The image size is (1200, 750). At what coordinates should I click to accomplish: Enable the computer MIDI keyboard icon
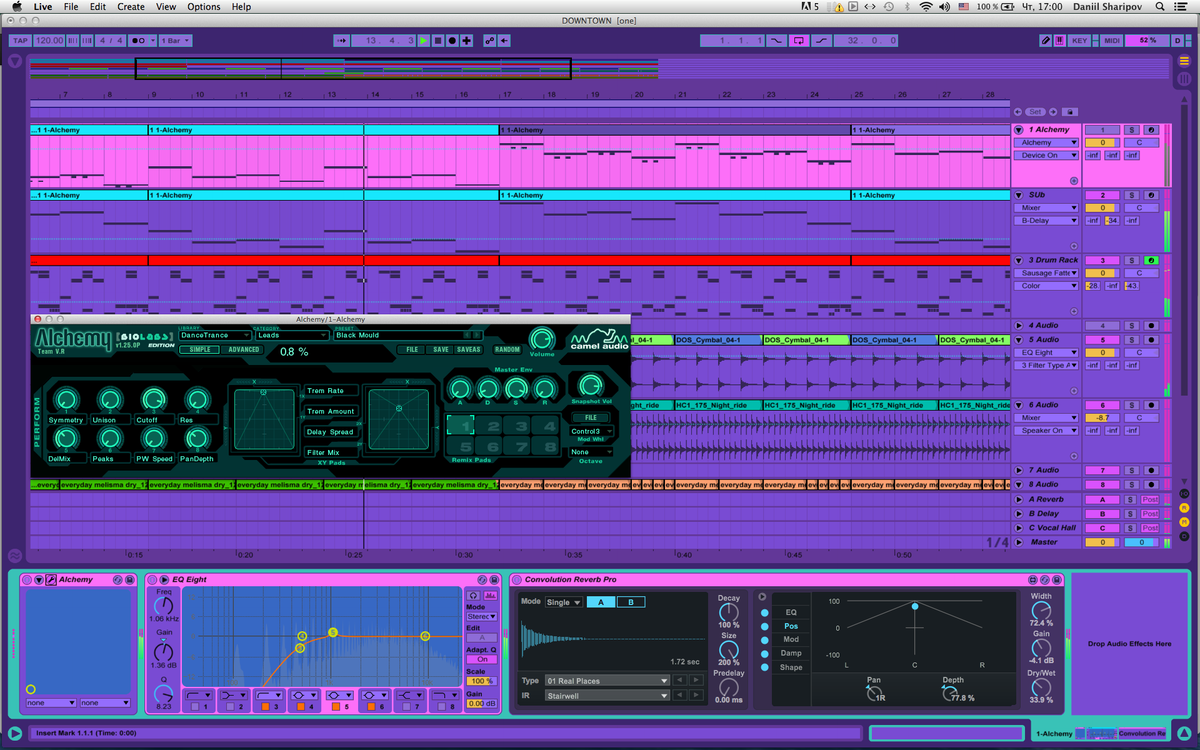tap(1059, 40)
